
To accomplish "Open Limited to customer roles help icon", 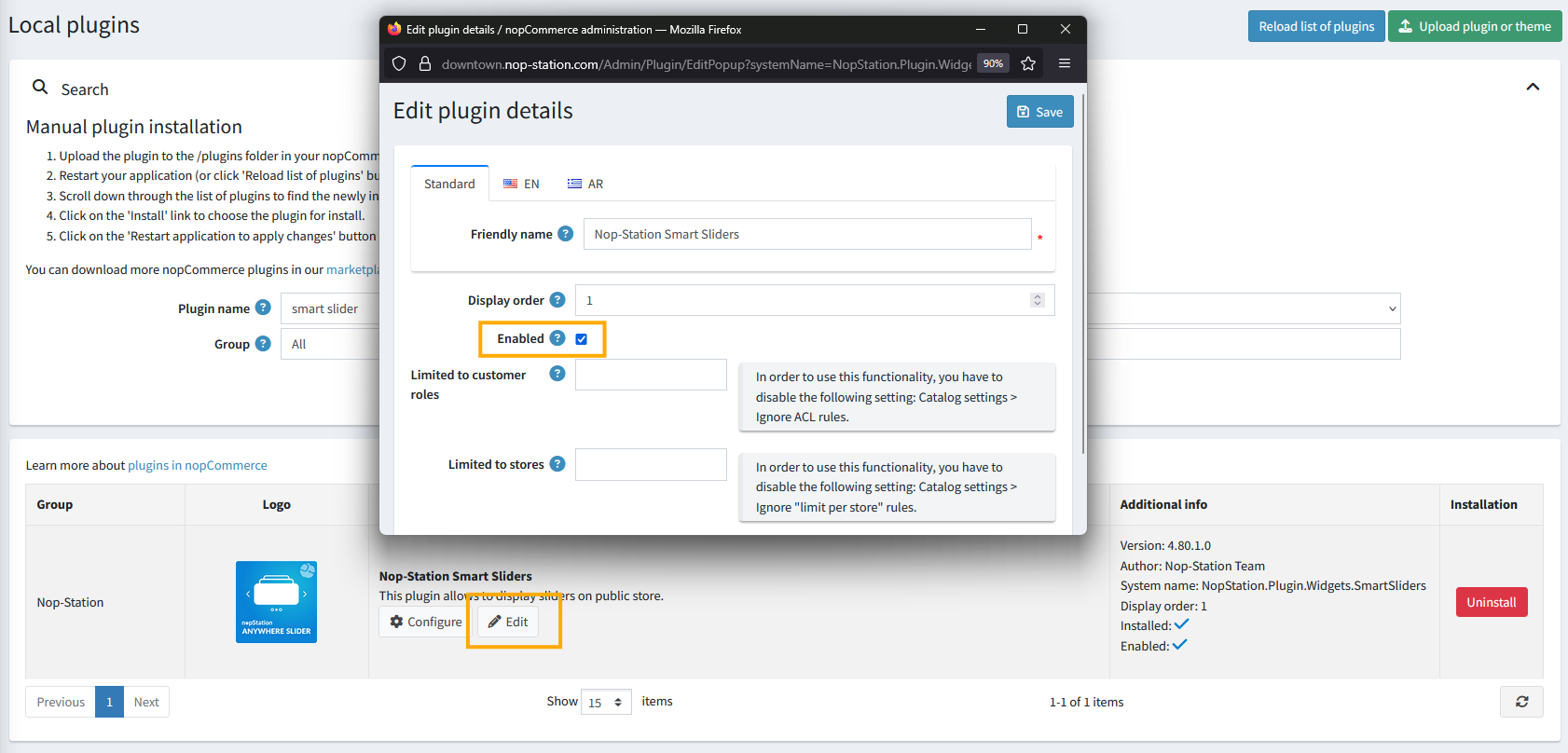I will point(557,374).
